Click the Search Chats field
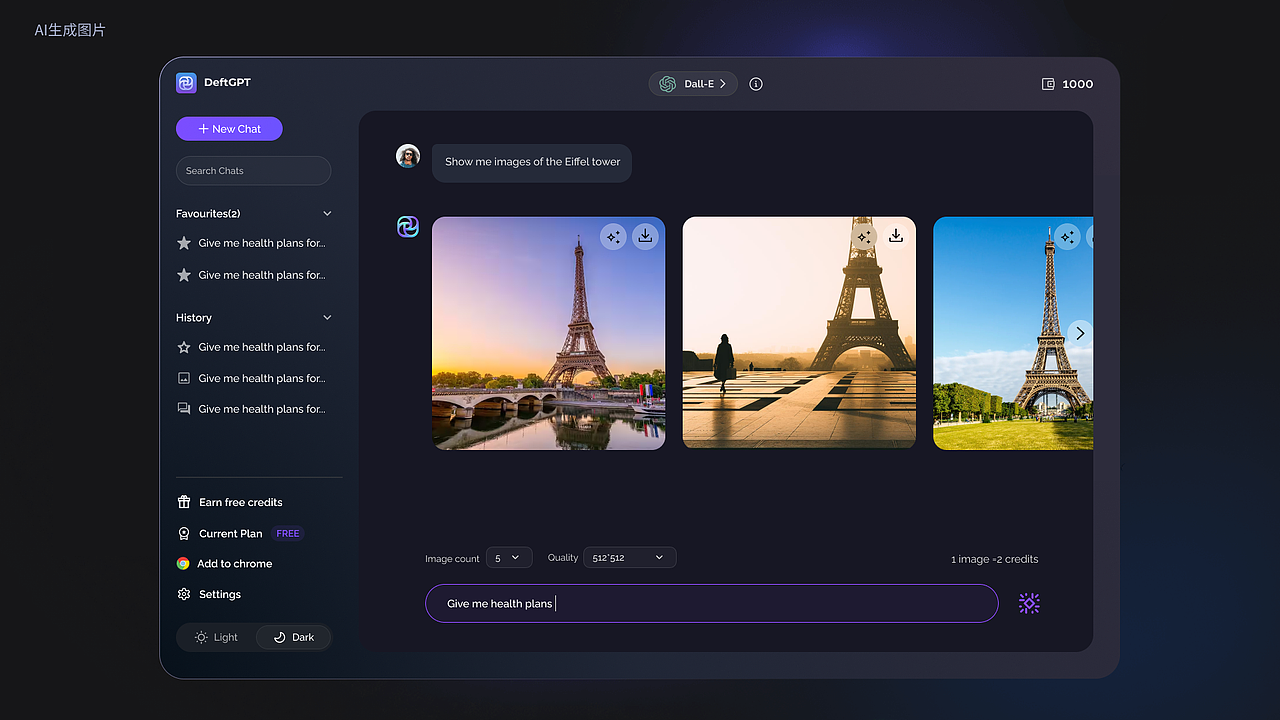The height and width of the screenshot is (720, 1280). coord(253,170)
